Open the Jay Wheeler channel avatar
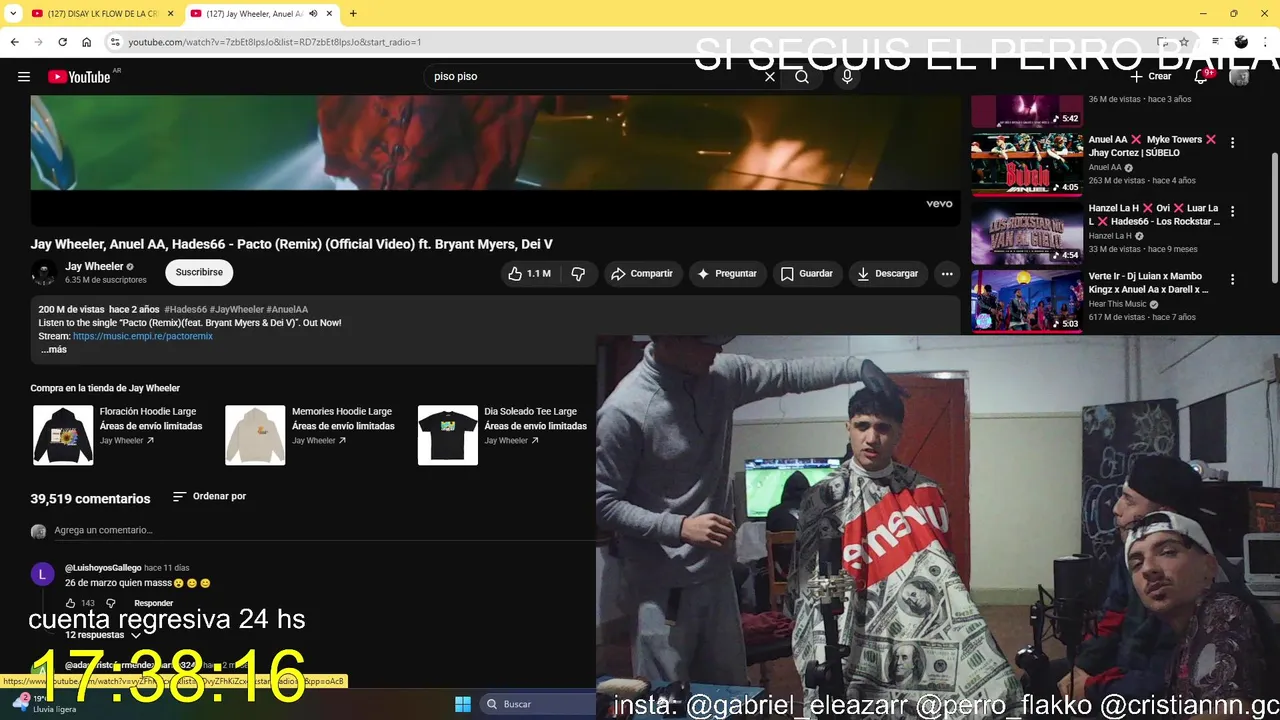The width and height of the screenshot is (1280, 720). tap(44, 272)
